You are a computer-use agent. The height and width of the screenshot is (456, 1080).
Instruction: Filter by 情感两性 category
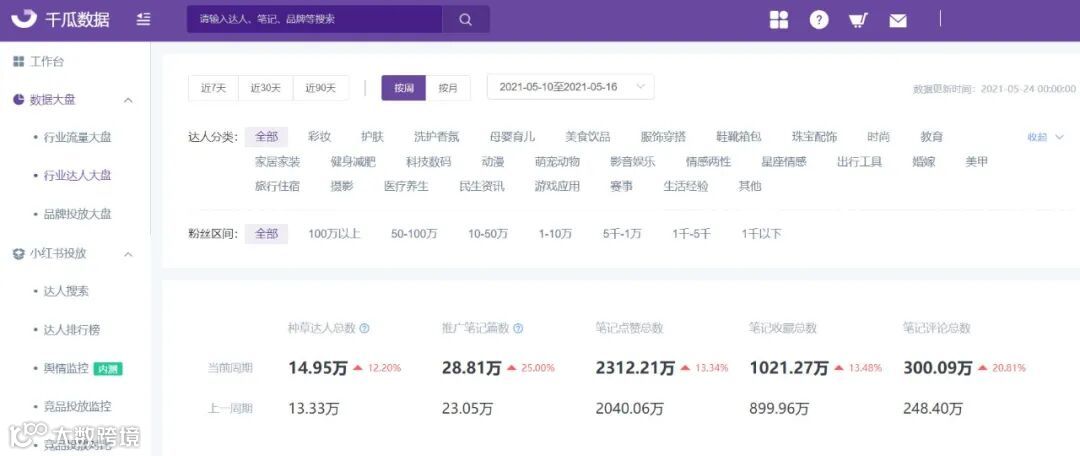pyautogui.click(x=708, y=163)
